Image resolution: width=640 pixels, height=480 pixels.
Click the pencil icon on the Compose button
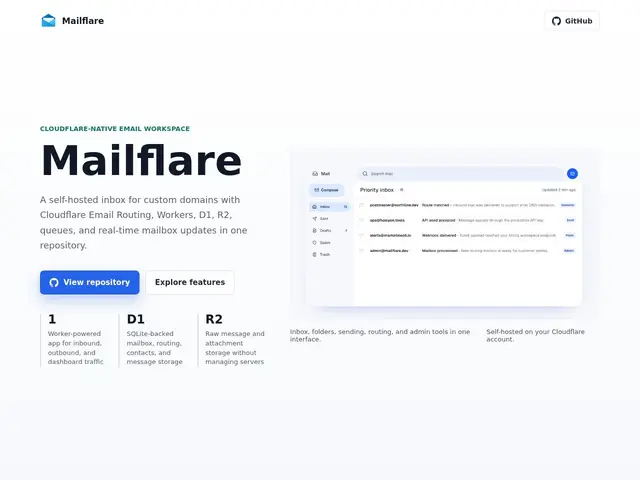(x=316, y=190)
